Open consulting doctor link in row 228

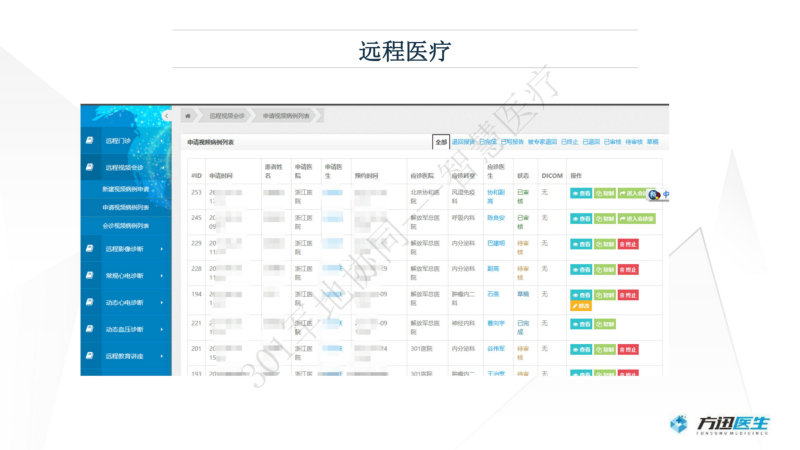tap(493, 268)
